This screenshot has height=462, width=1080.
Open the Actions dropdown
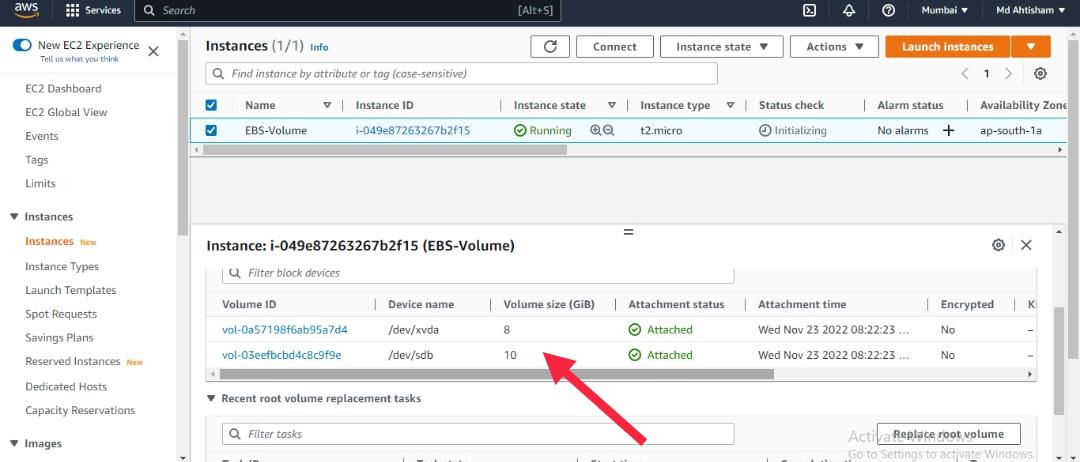coord(834,47)
